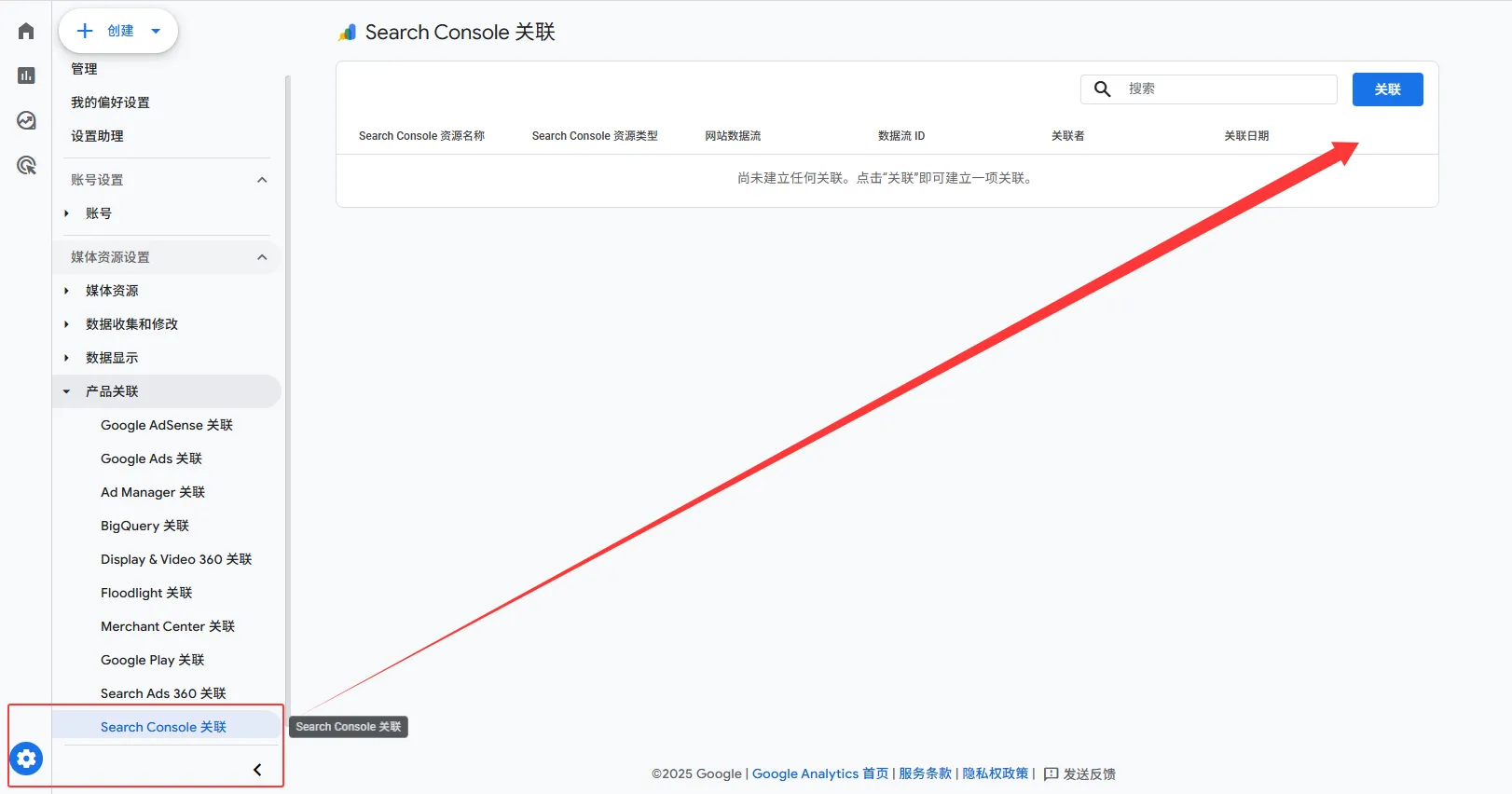The width and height of the screenshot is (1512, 794).
Task: Click the Search Console 资源类型 column header
Action: coord(595,136)
